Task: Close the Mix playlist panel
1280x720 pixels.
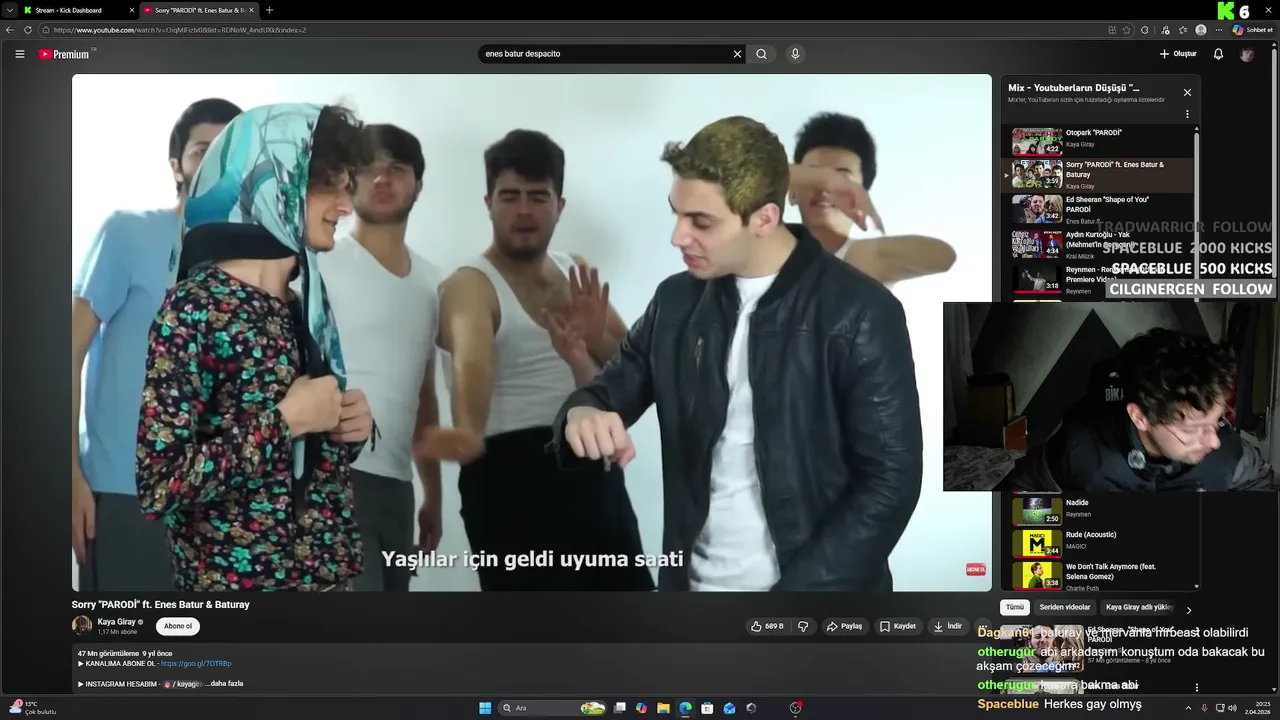Action: 1187,92
